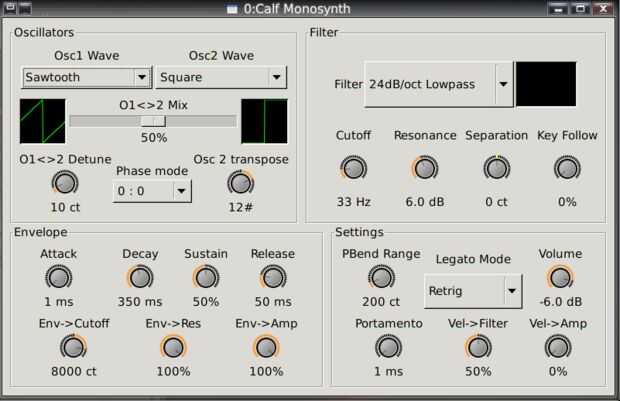Close the Calf Monosynth window

coord(603,8)
